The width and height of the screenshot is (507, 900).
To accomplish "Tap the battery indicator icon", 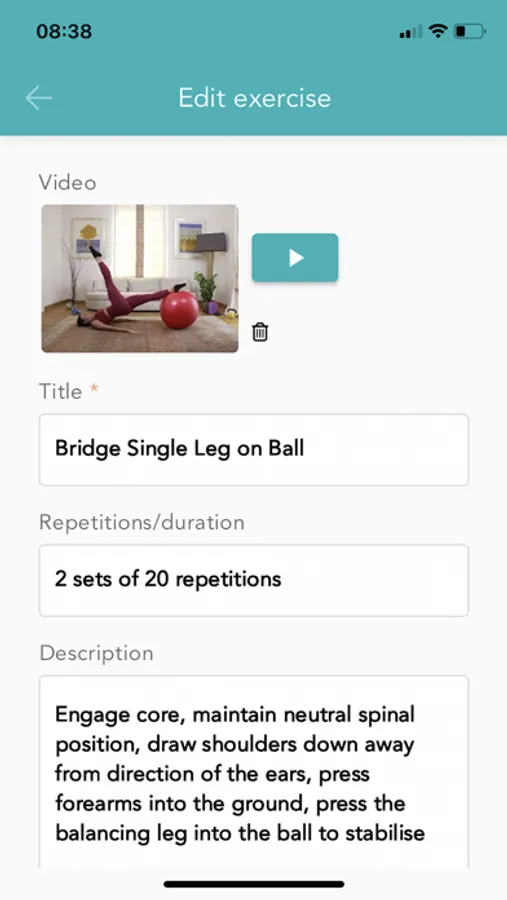I will coord(470,32).
